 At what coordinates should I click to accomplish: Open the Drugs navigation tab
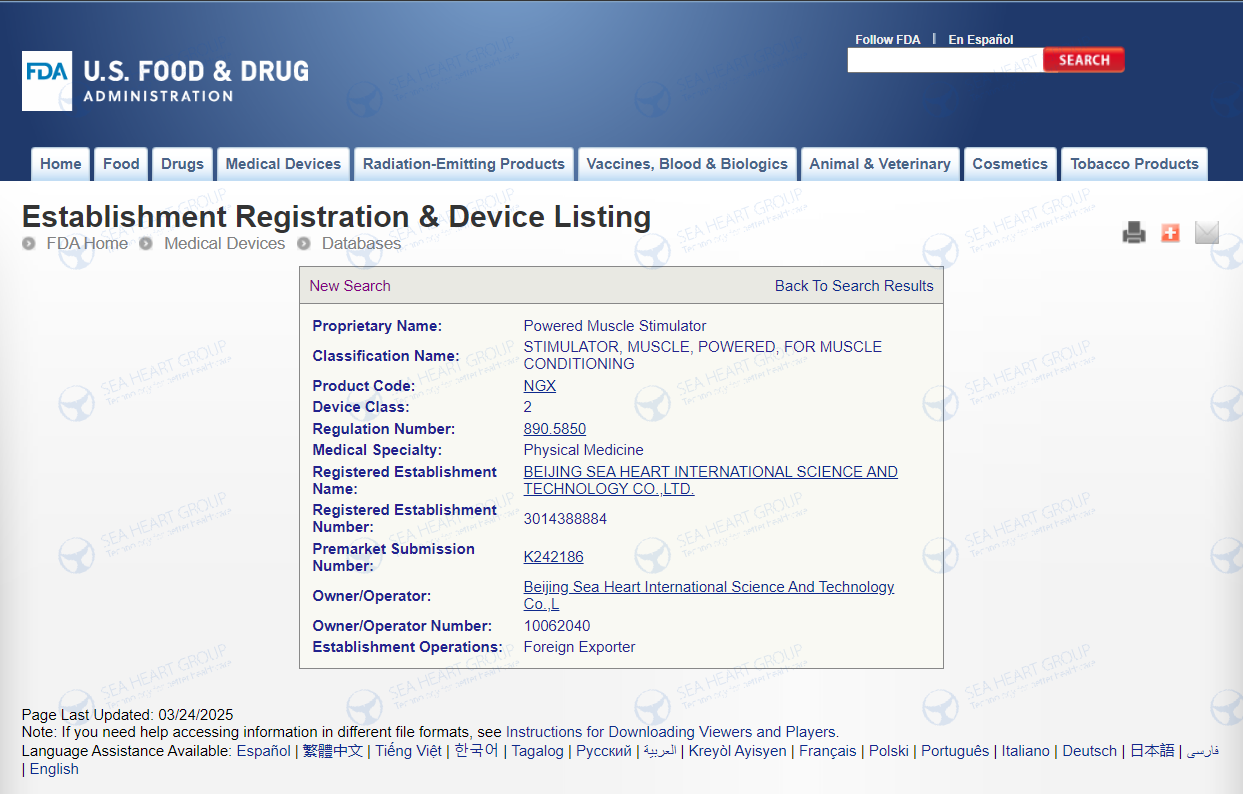tap(182, 164)
